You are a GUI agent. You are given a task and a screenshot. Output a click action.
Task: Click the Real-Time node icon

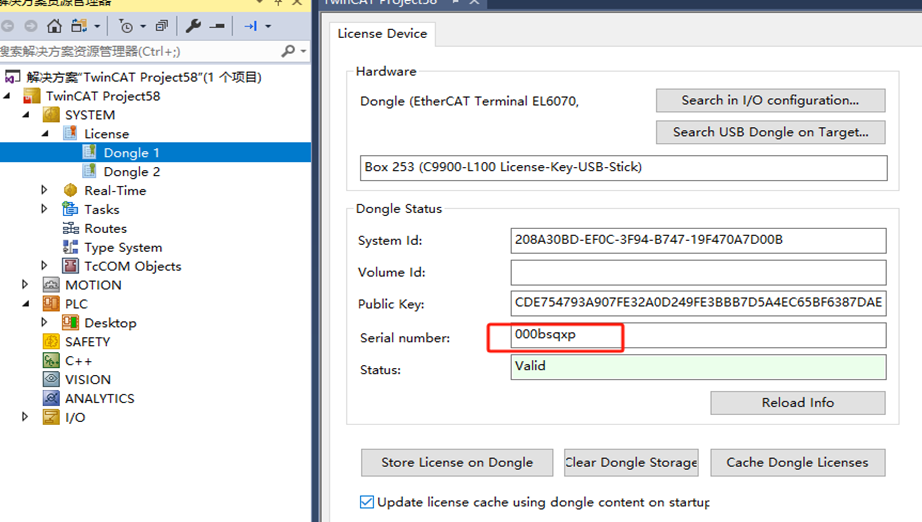[70, 190]
